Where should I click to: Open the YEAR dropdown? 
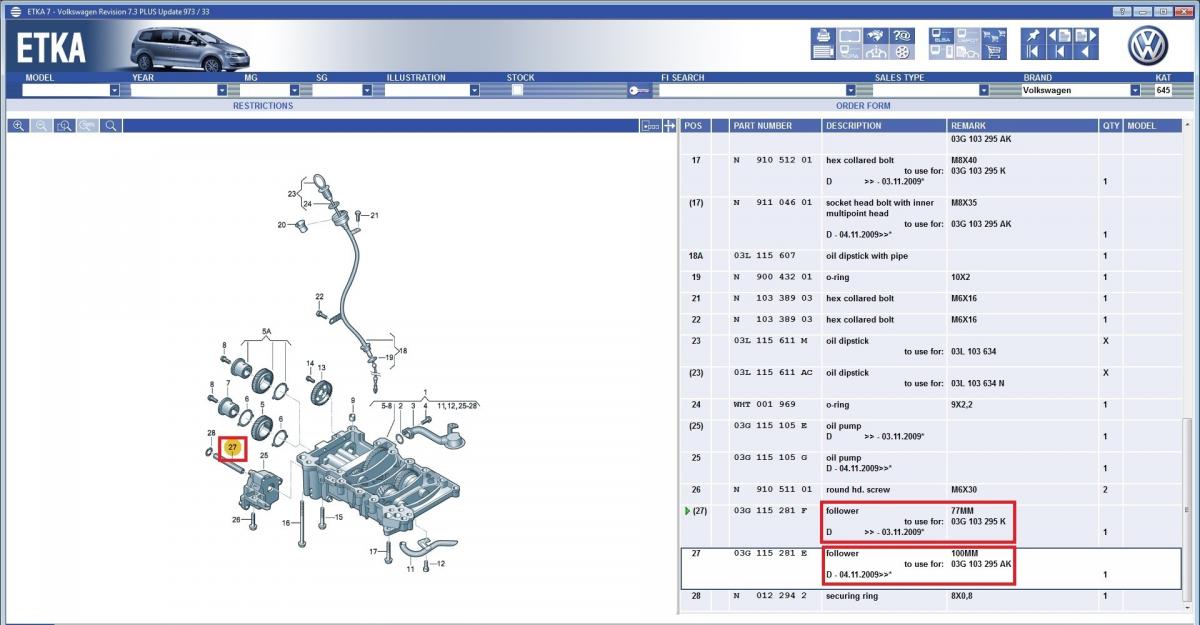(222, 90)
